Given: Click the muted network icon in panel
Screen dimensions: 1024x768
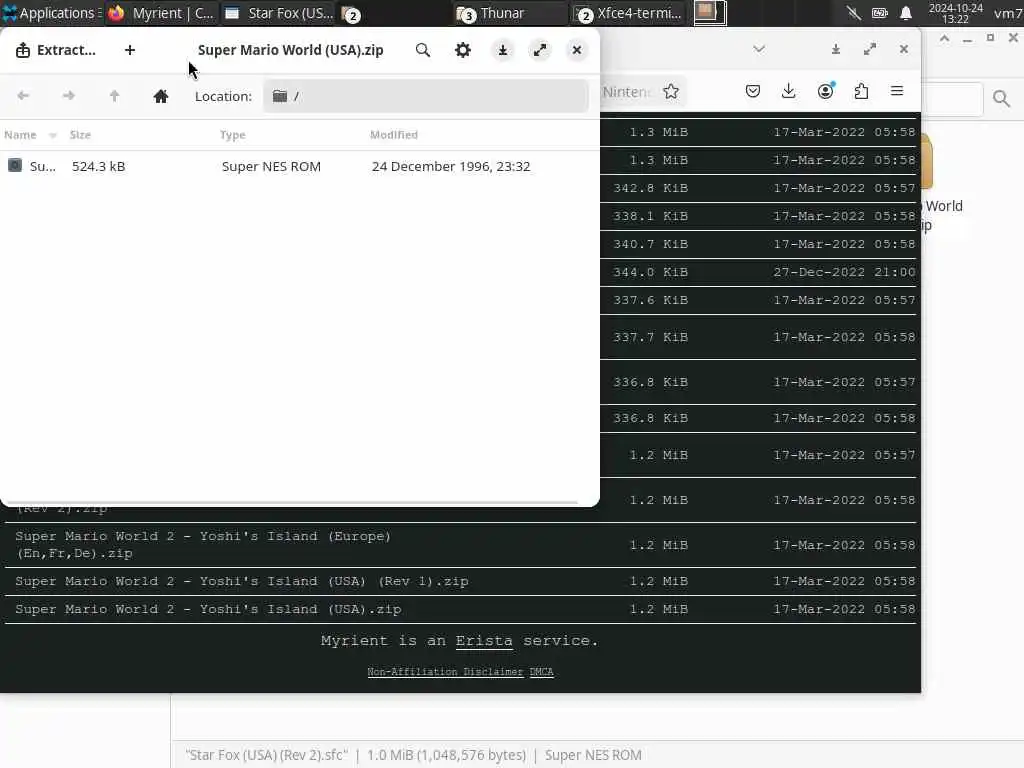Looking at the screenshot, I should [854, 13].
